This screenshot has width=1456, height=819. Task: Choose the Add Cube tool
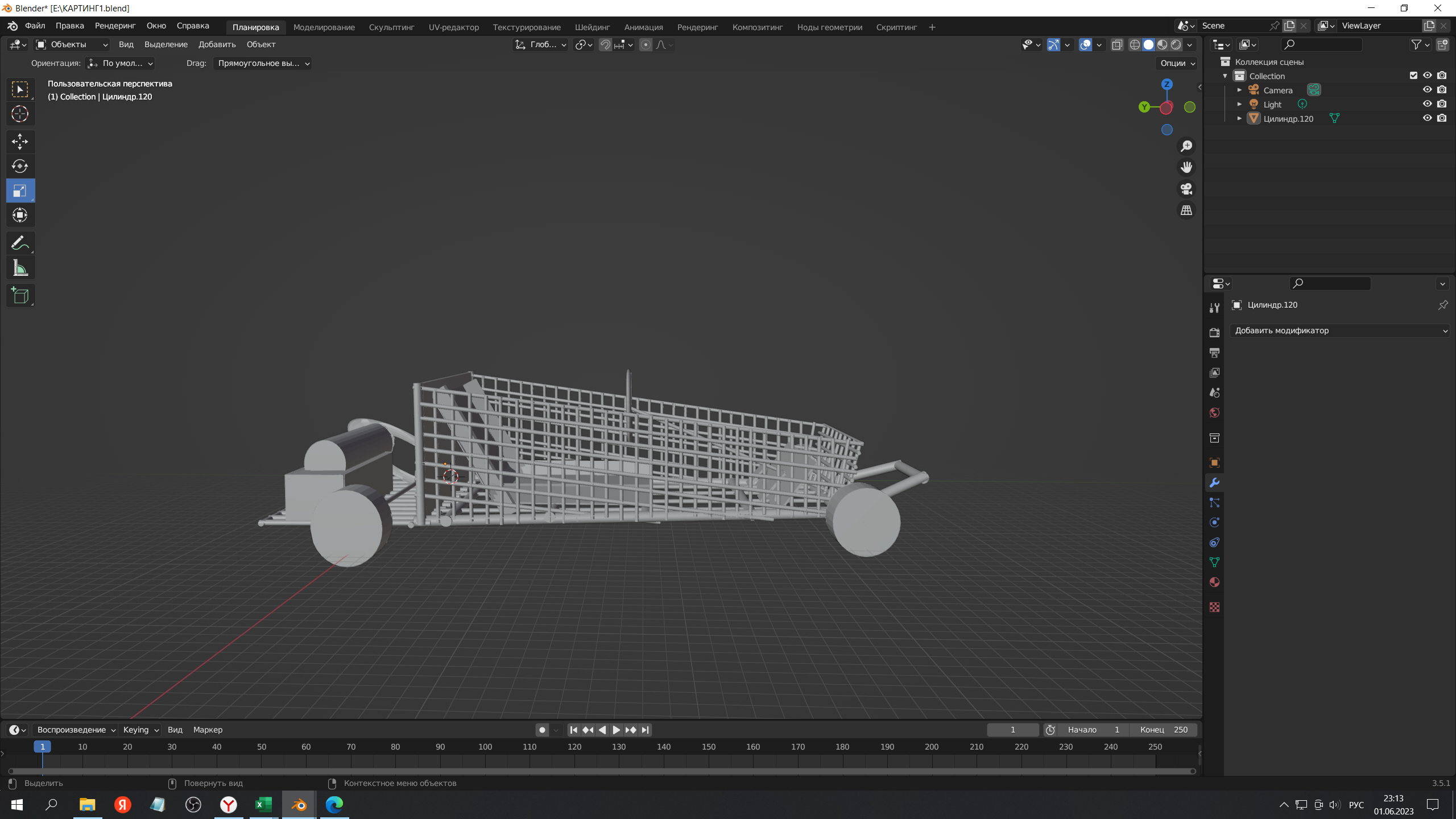20,296
